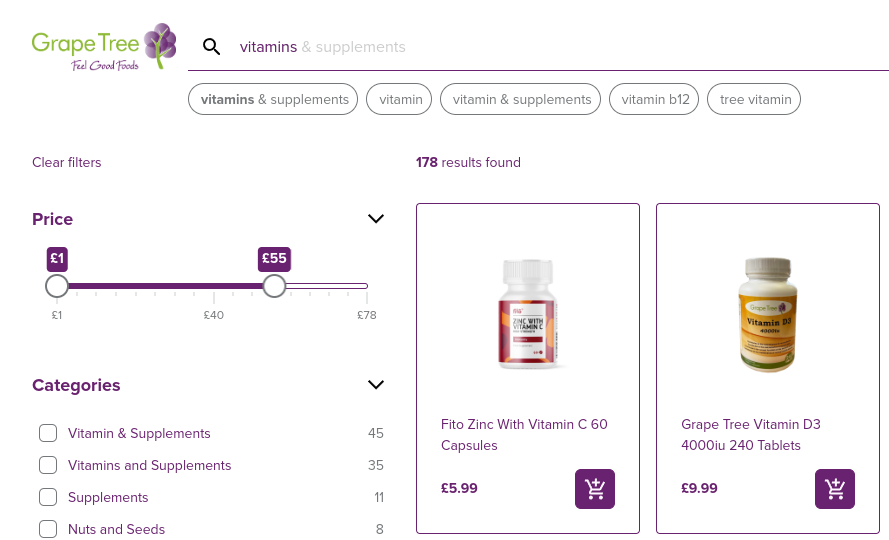Open Grape Tree Vitamin D3 4000iu link

coord(751,434)
